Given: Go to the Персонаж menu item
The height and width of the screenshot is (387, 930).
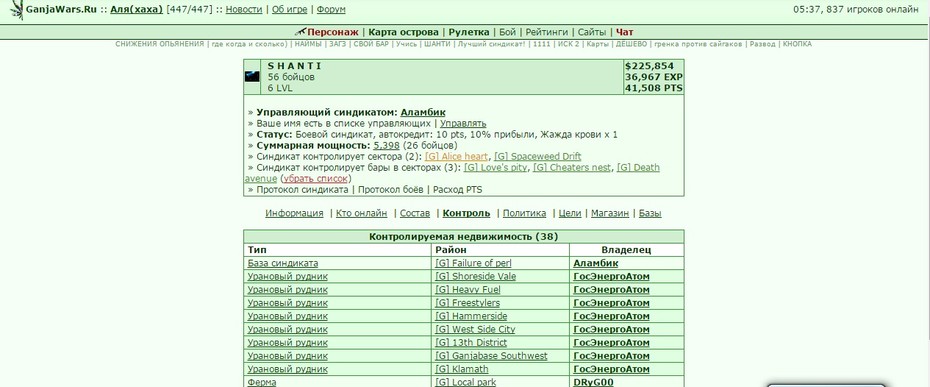Looking at the screenshot, I should click(333, 32).
